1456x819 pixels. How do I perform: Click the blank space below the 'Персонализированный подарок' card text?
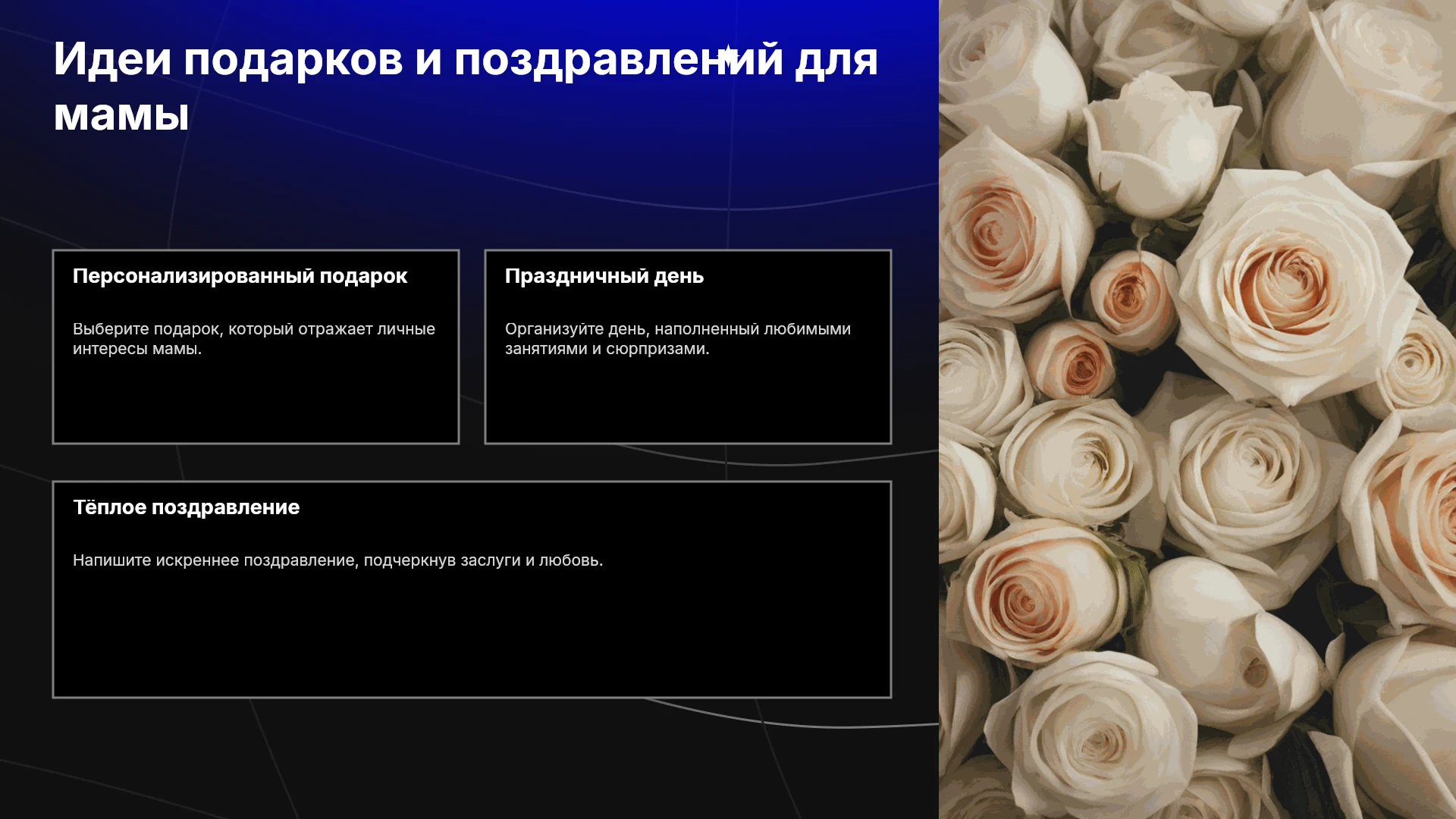256,400
